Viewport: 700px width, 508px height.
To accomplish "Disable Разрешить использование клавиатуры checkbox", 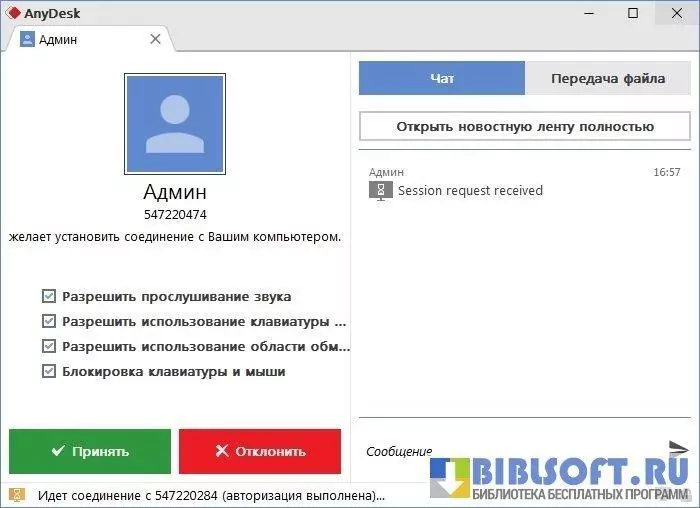I will point(49,322).
